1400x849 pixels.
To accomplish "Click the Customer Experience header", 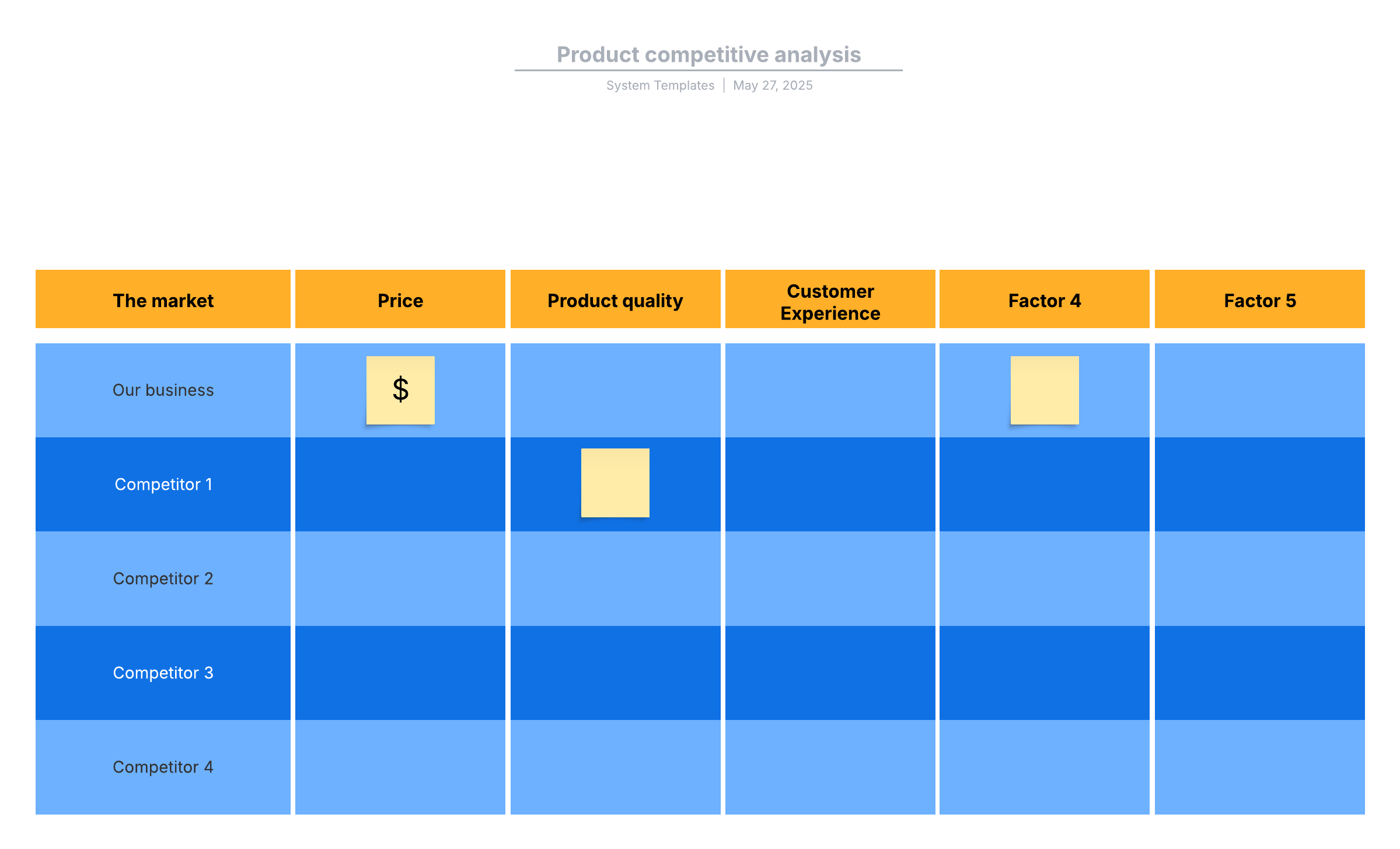I will 830,301.
